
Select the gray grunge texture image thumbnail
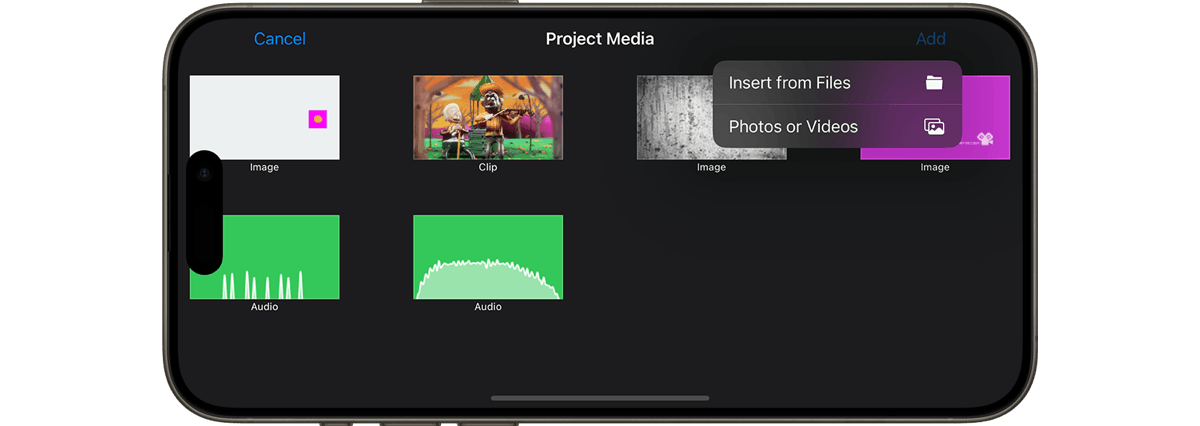(x=675, y=117)
